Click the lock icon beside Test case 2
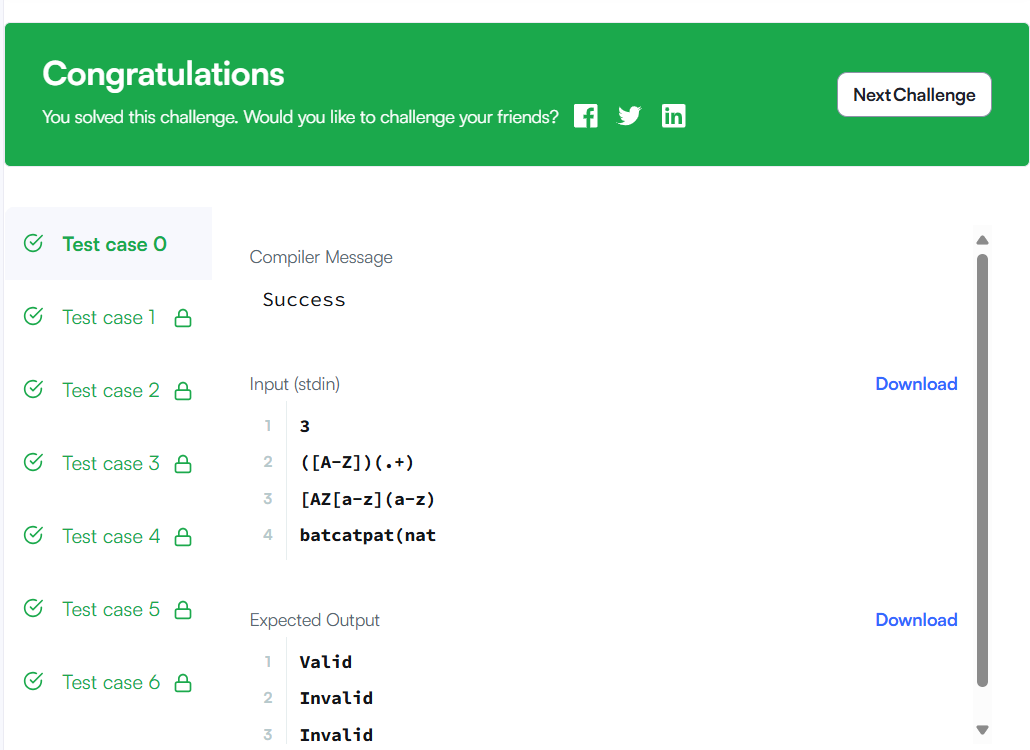The height and width of the screenshot is (750, 1030). pos(183,391)
